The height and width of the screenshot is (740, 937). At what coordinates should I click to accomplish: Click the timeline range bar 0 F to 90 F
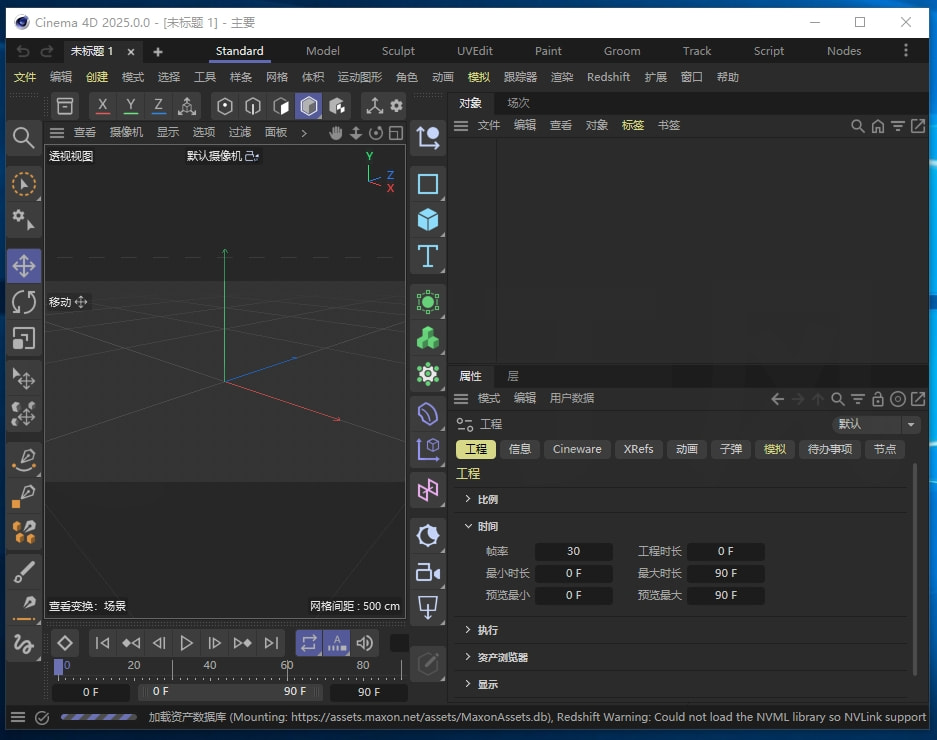pyautogui.click(x=230, y=692)
